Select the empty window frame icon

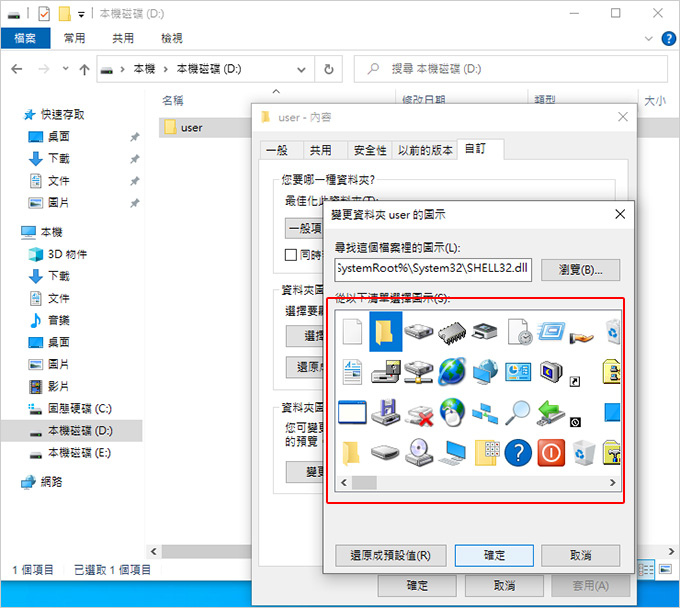pyautogui.click(x=352, y=412)
